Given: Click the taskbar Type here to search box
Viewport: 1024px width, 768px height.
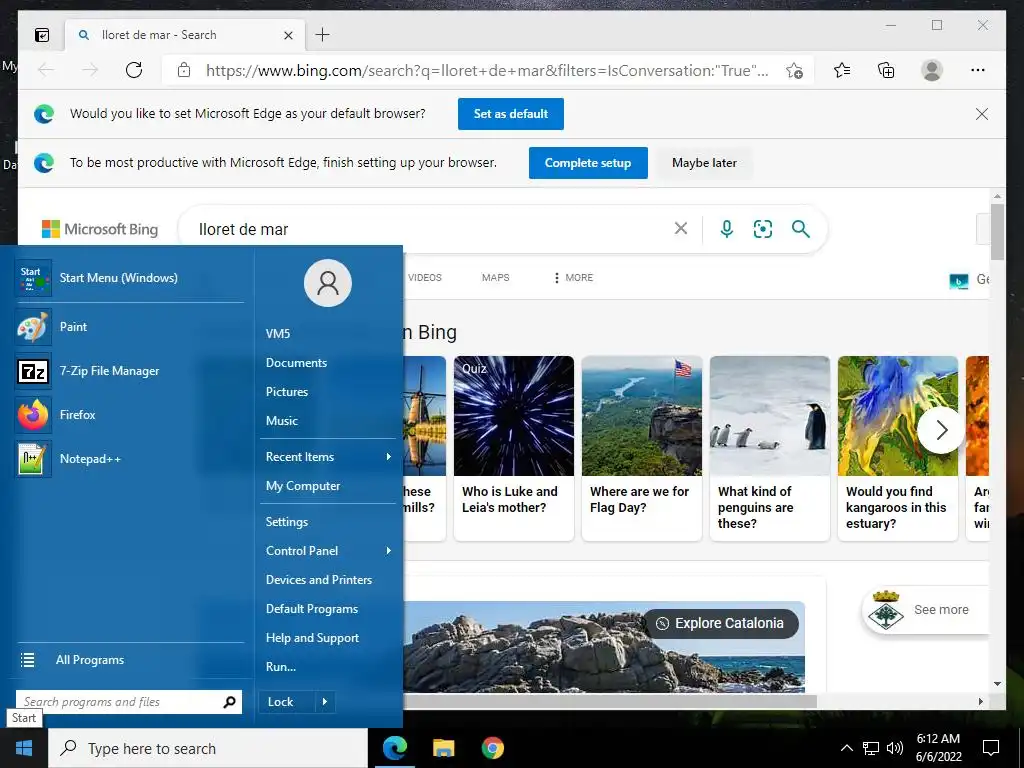Looking at the screenshot, I should coord(208,748).
